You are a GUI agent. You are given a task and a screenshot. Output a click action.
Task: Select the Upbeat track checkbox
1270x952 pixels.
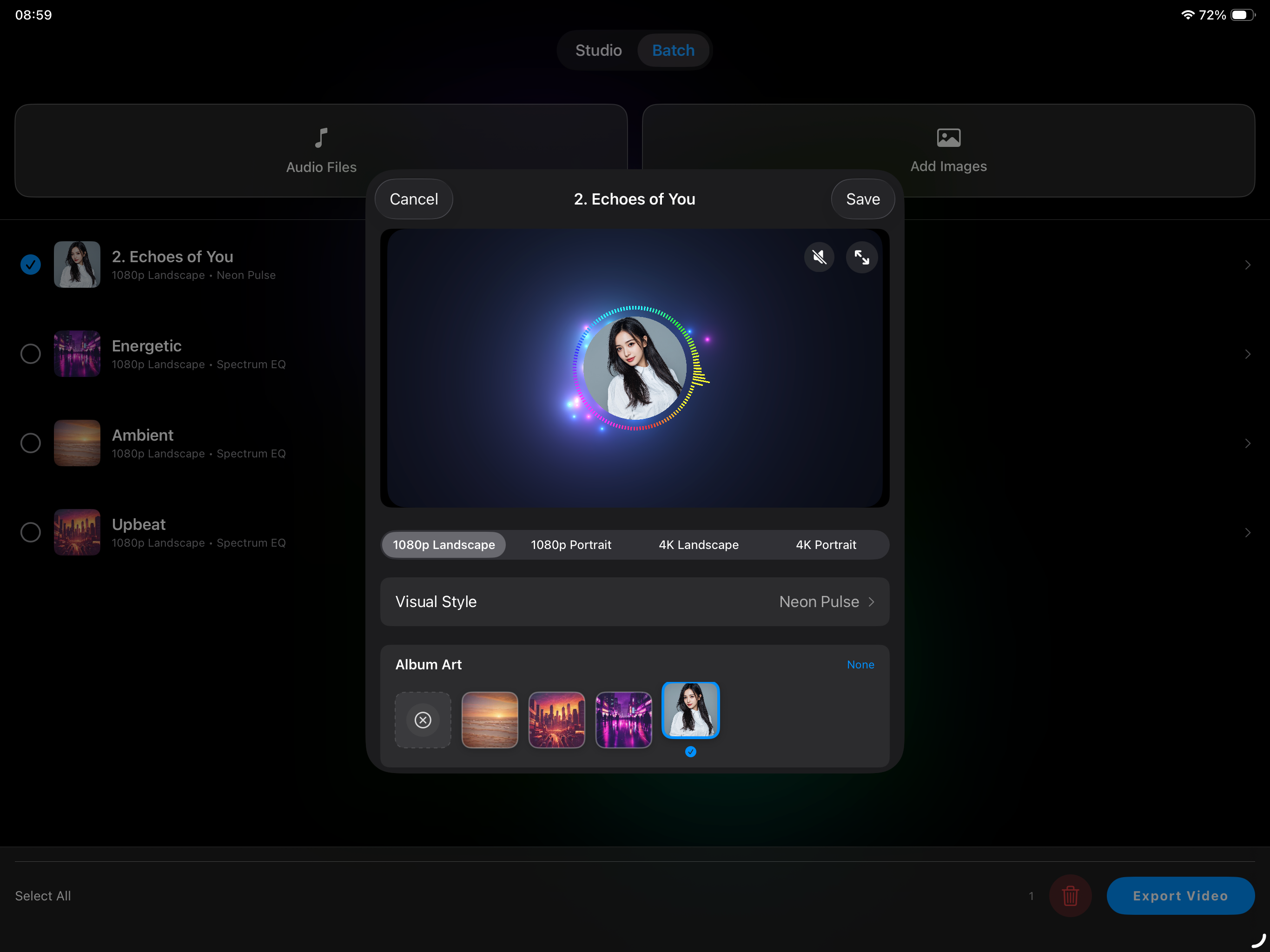[x=30, y=532]
